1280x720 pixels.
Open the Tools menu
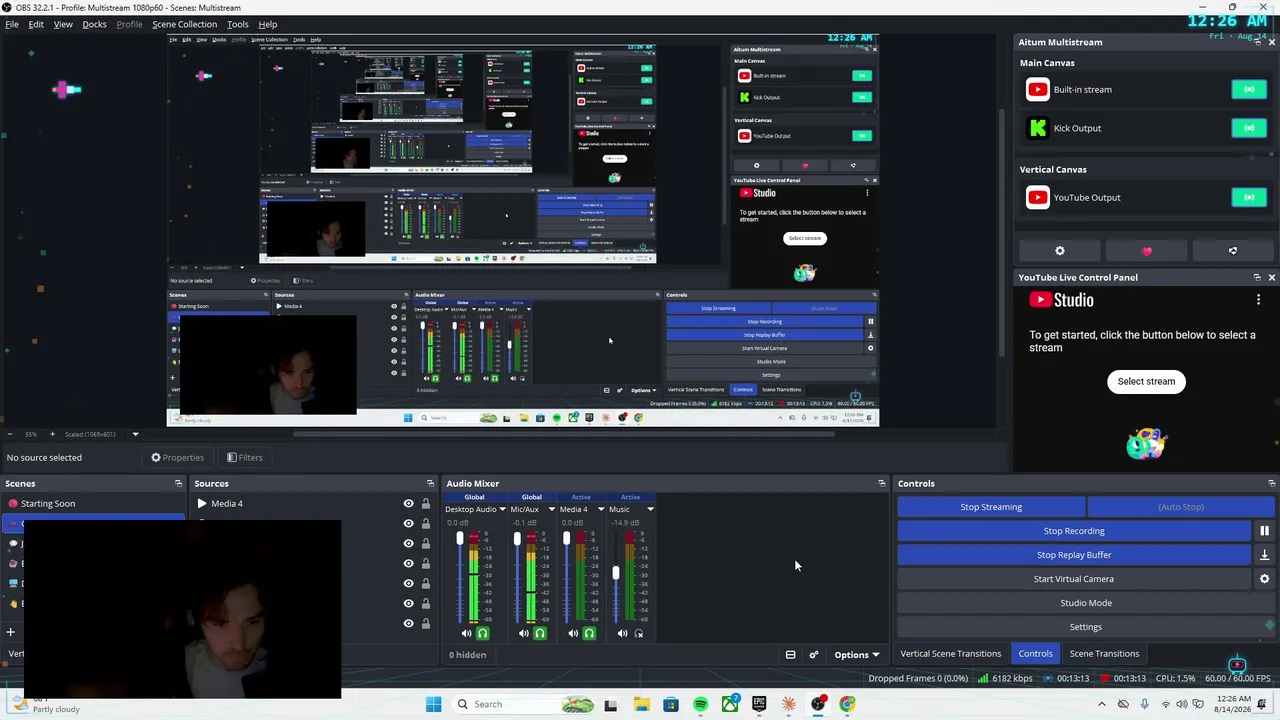point(237,24)
